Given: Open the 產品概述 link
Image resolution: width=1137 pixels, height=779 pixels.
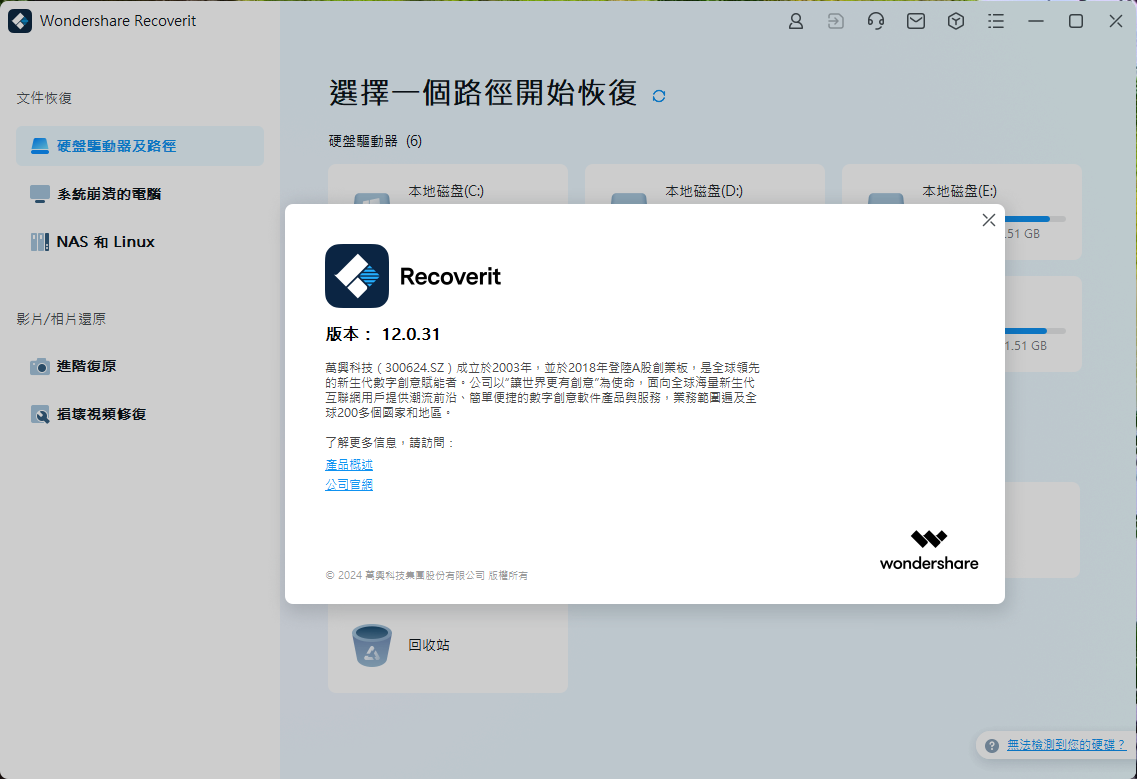Looking at the screenshot, I should tap(349, 465).
